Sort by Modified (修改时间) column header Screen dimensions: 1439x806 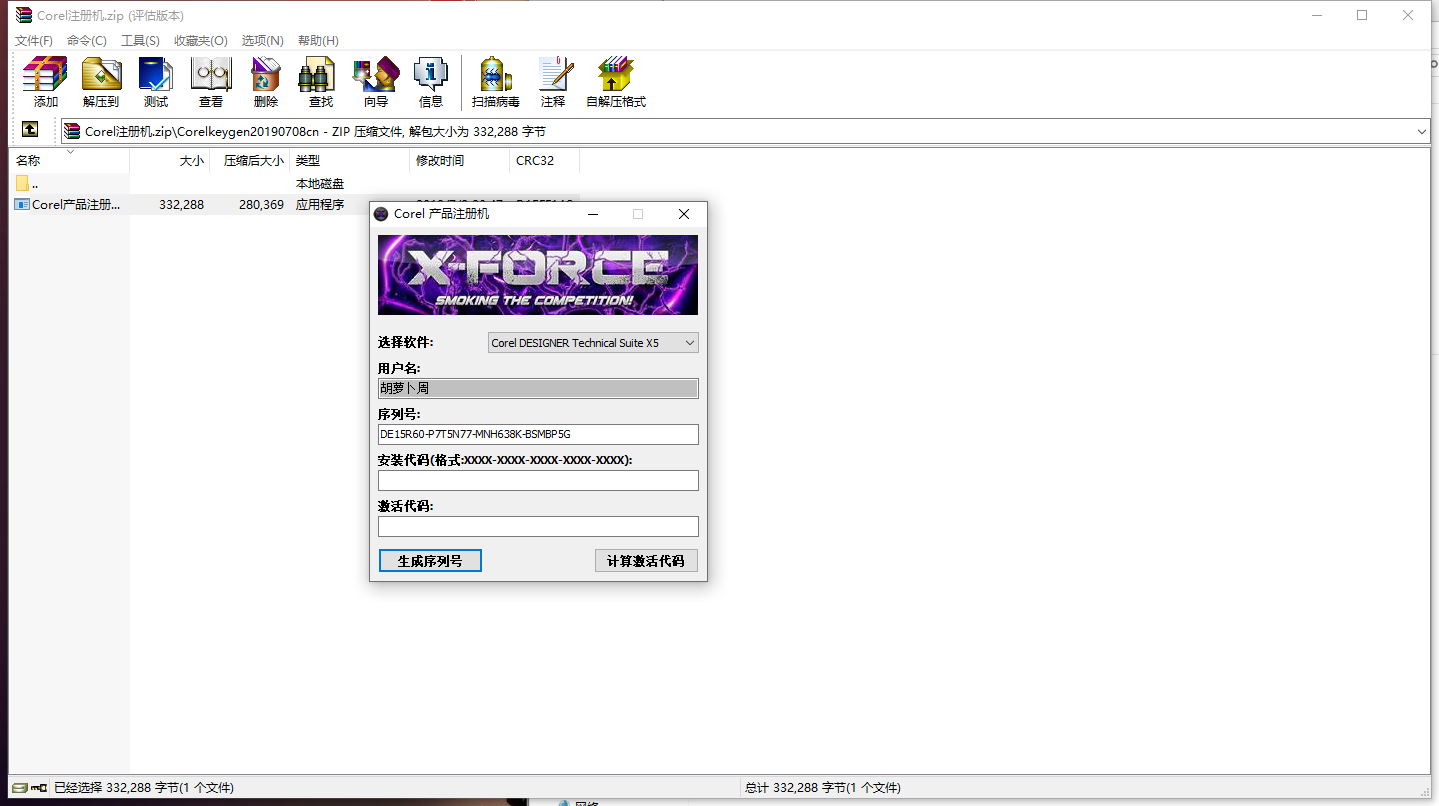(x=460, y=161)
